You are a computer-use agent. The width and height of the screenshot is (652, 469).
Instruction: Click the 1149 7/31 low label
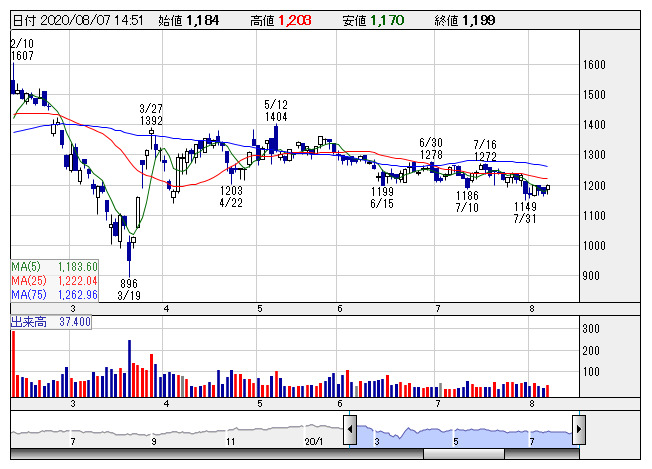tap(525, 212)
